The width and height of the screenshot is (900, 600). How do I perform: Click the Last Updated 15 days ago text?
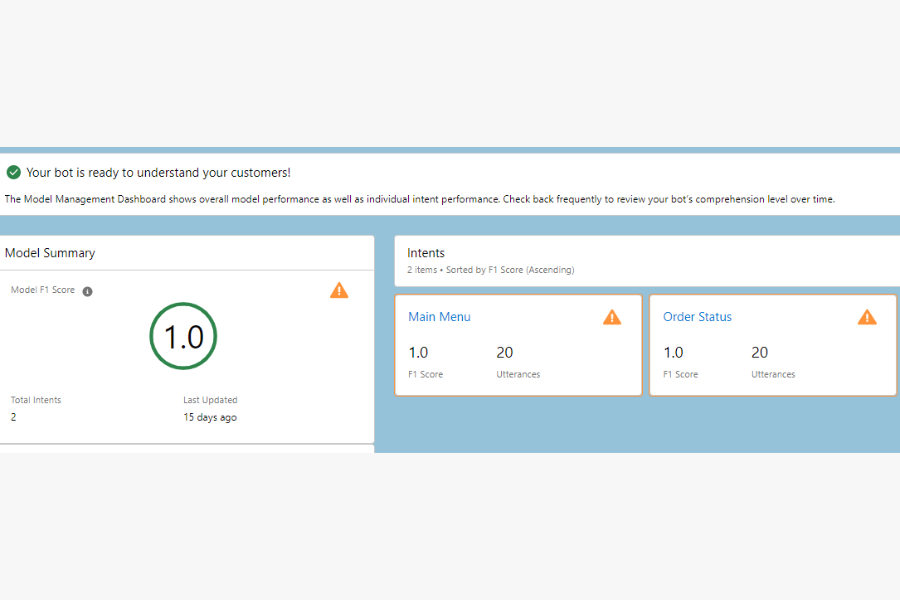click(210, 417)
